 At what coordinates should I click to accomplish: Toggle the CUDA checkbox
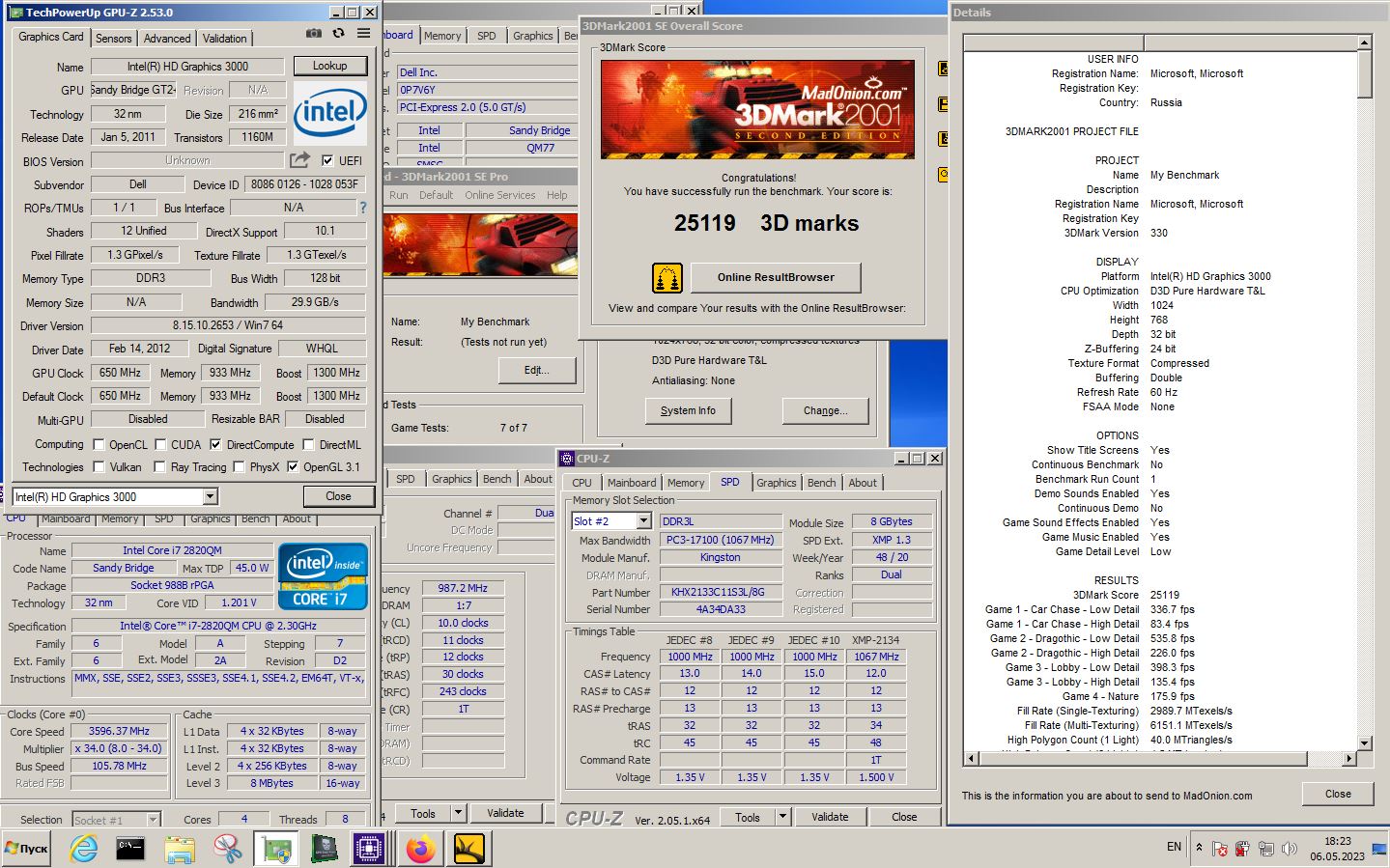[159, 444]
